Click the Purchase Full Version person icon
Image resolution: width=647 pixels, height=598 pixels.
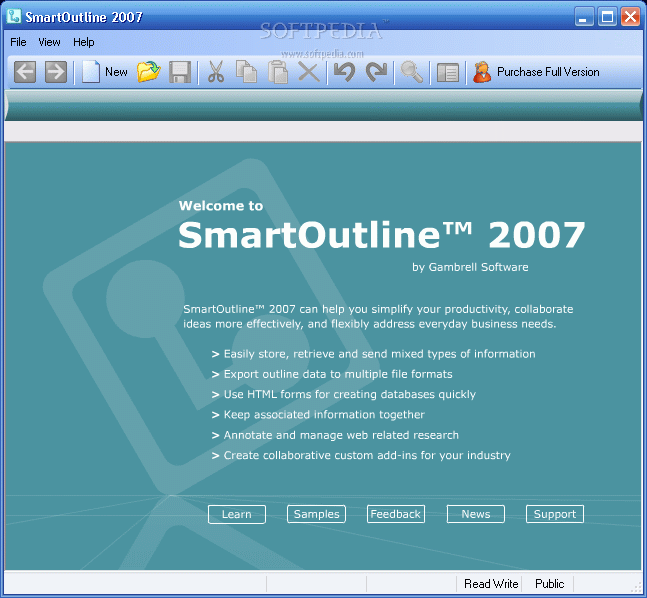482,72
